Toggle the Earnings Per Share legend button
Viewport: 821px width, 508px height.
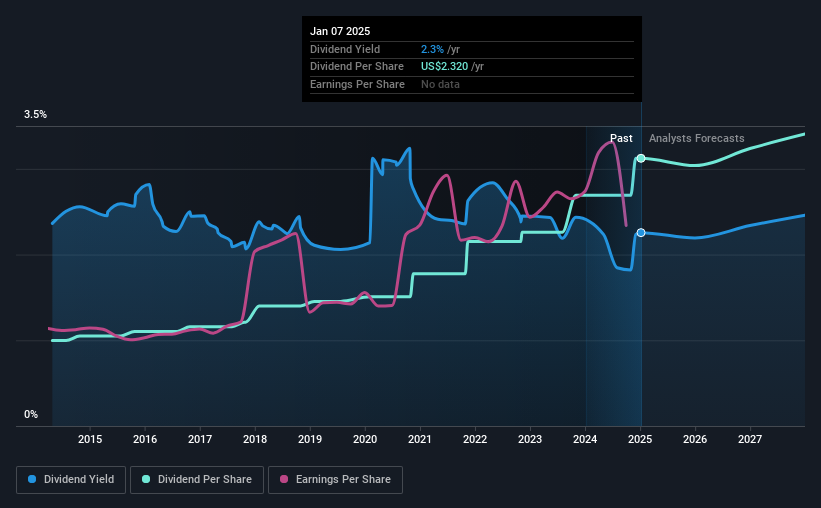(x=335, y=480)
